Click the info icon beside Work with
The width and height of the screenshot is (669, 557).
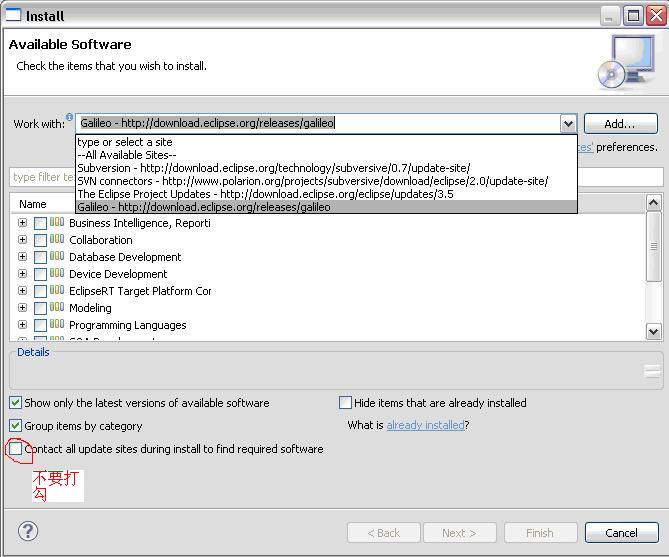click(x=70, y=117)
